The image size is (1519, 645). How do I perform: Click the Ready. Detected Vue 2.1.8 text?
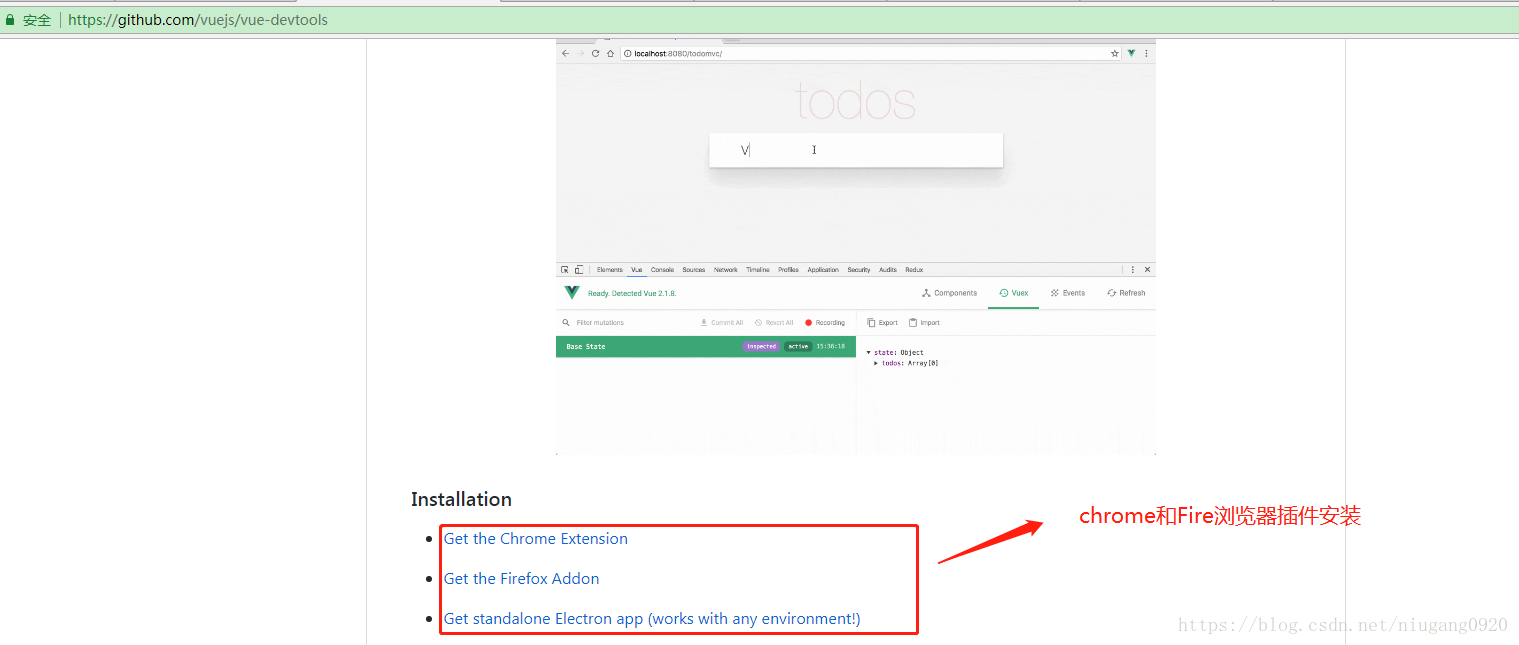[632, 294]
